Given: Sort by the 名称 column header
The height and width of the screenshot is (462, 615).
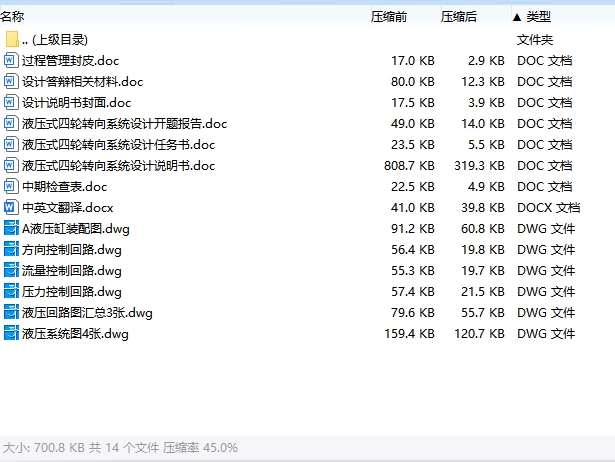Looking at the screenshot, I should (x=12, y=16).
